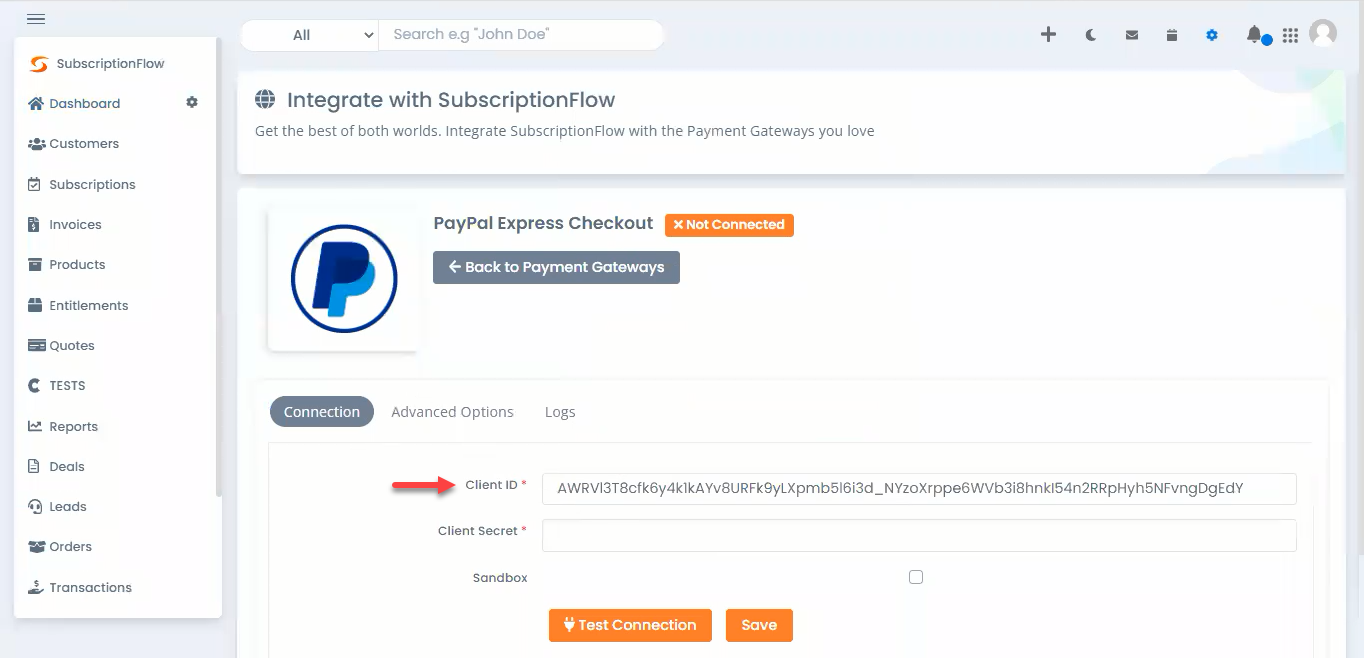Click the Test Connection button
This screenshot has height=658, width=1364.
click(630, 625)
